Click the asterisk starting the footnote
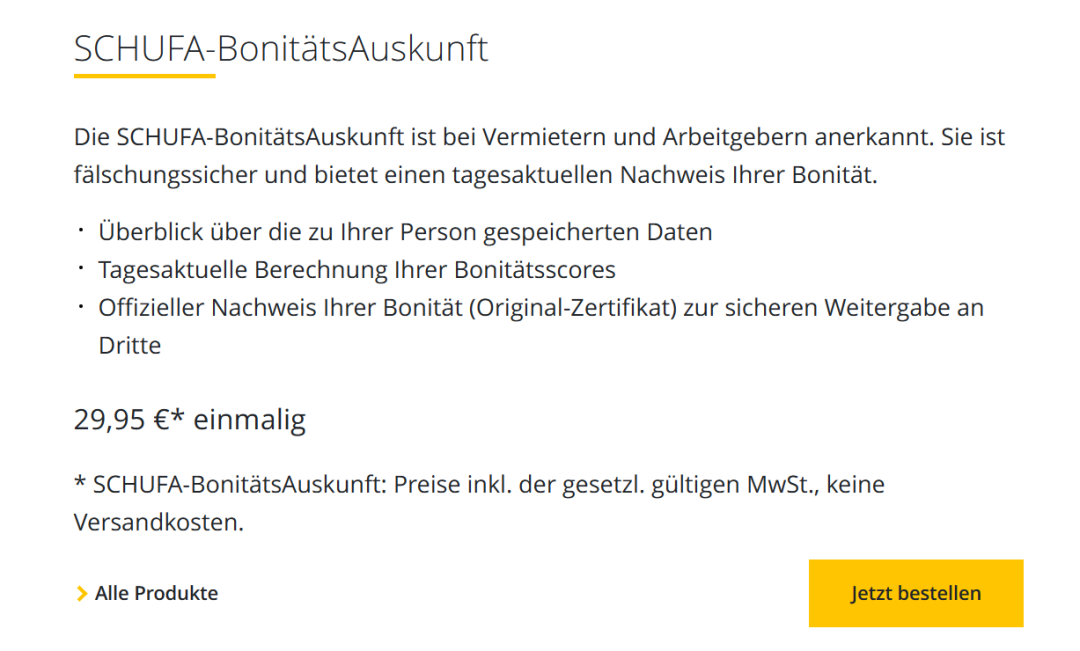Viewport: 1080px width, 651px height. coord(80,484)
